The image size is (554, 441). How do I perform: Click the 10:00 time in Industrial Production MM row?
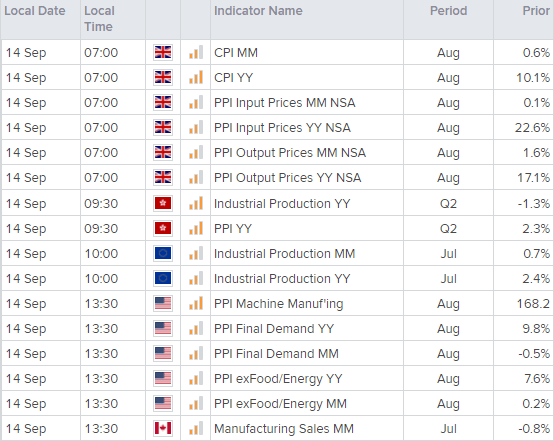(101, 253)
